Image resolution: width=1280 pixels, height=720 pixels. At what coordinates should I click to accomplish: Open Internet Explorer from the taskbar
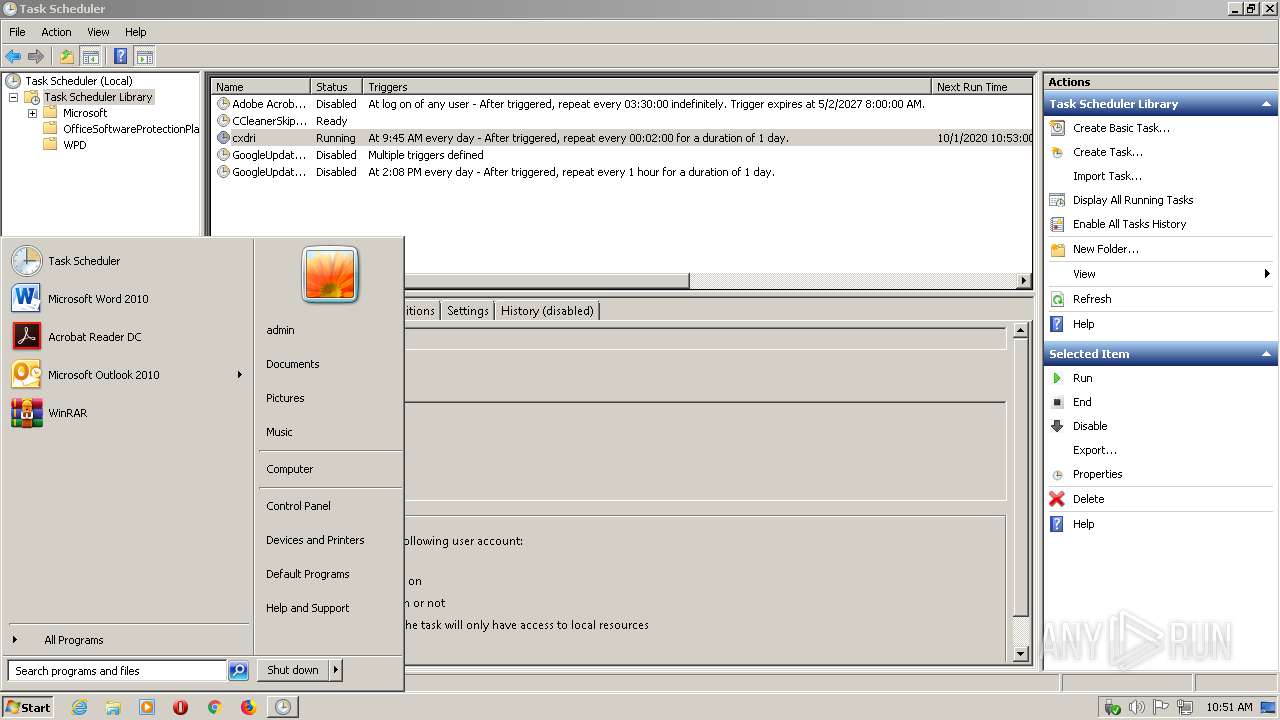[79, 707]
